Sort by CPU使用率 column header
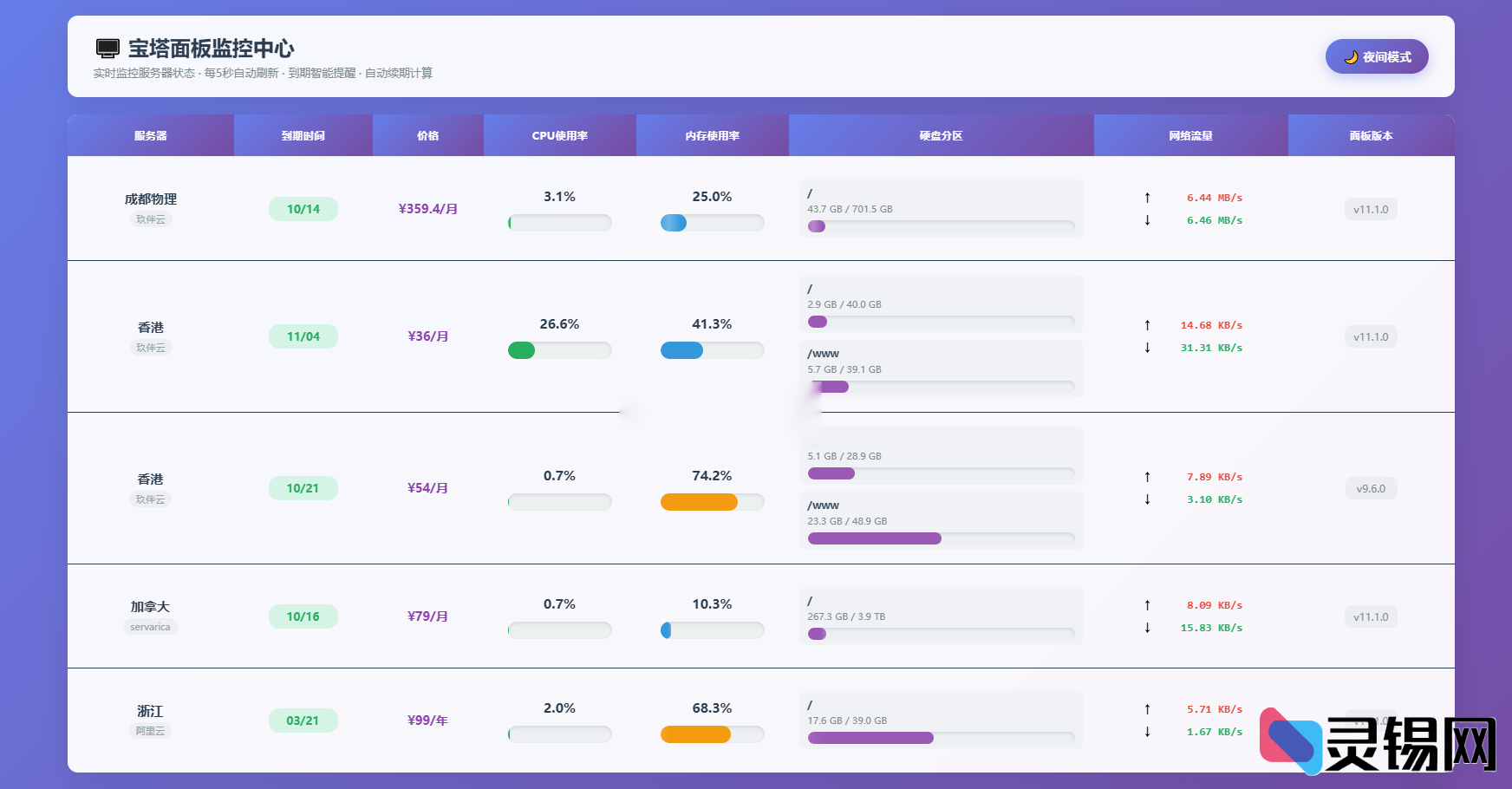 click(559, 136)
